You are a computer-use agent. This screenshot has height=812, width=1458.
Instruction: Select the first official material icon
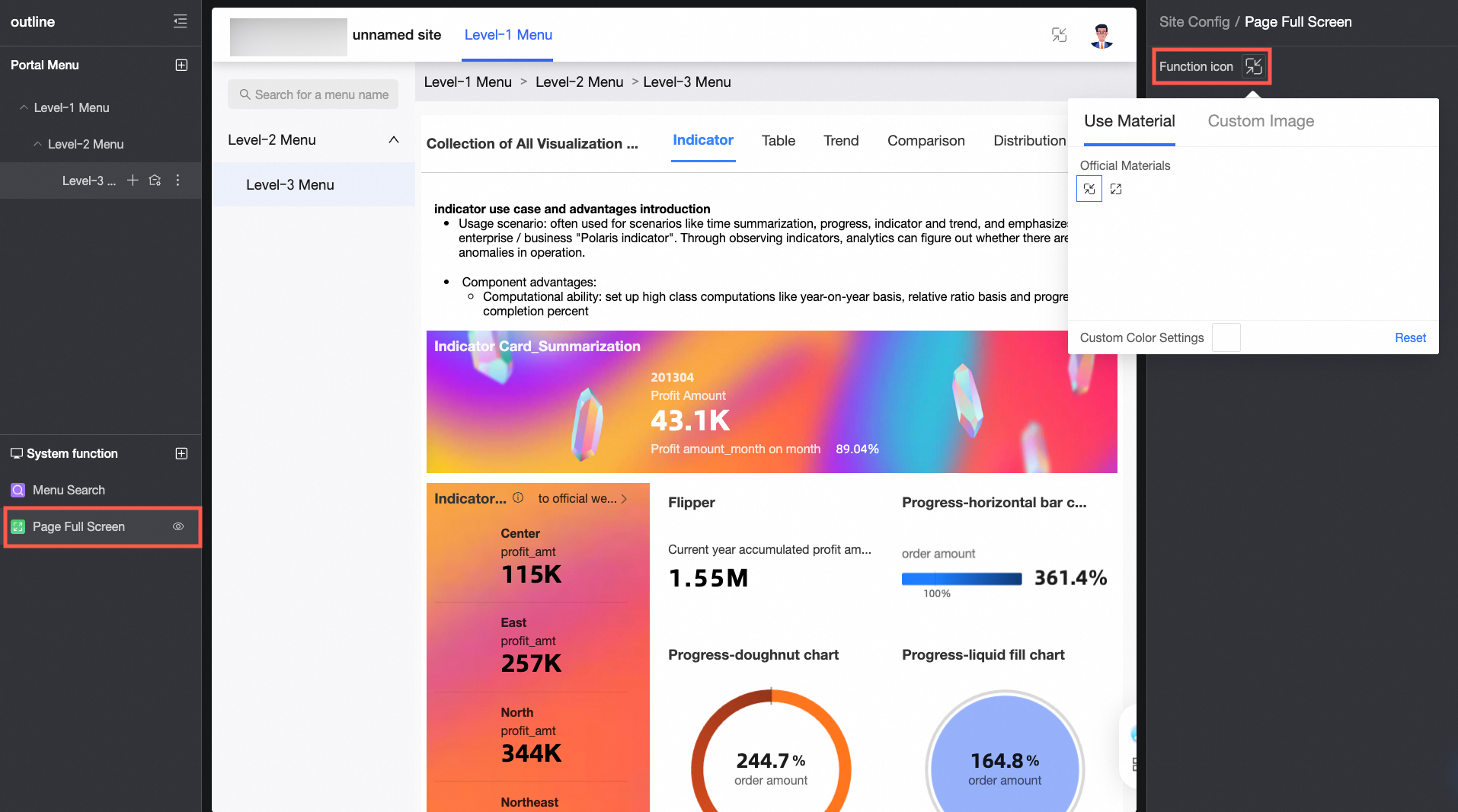(1089, 189)
